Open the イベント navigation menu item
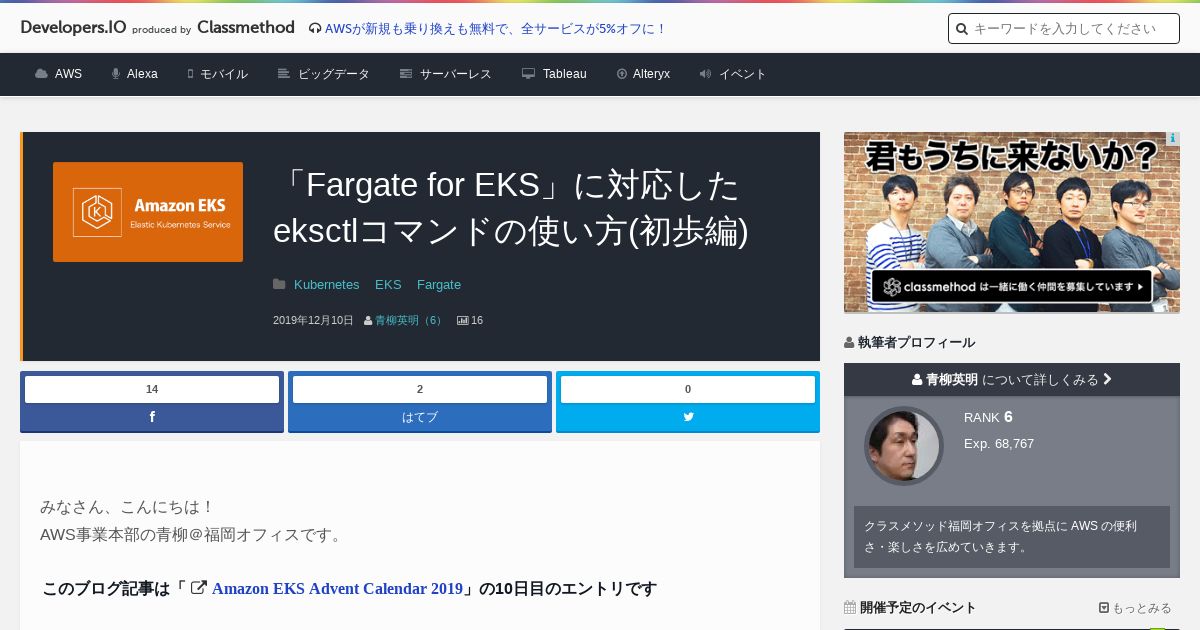 click(x=743, y=74)
